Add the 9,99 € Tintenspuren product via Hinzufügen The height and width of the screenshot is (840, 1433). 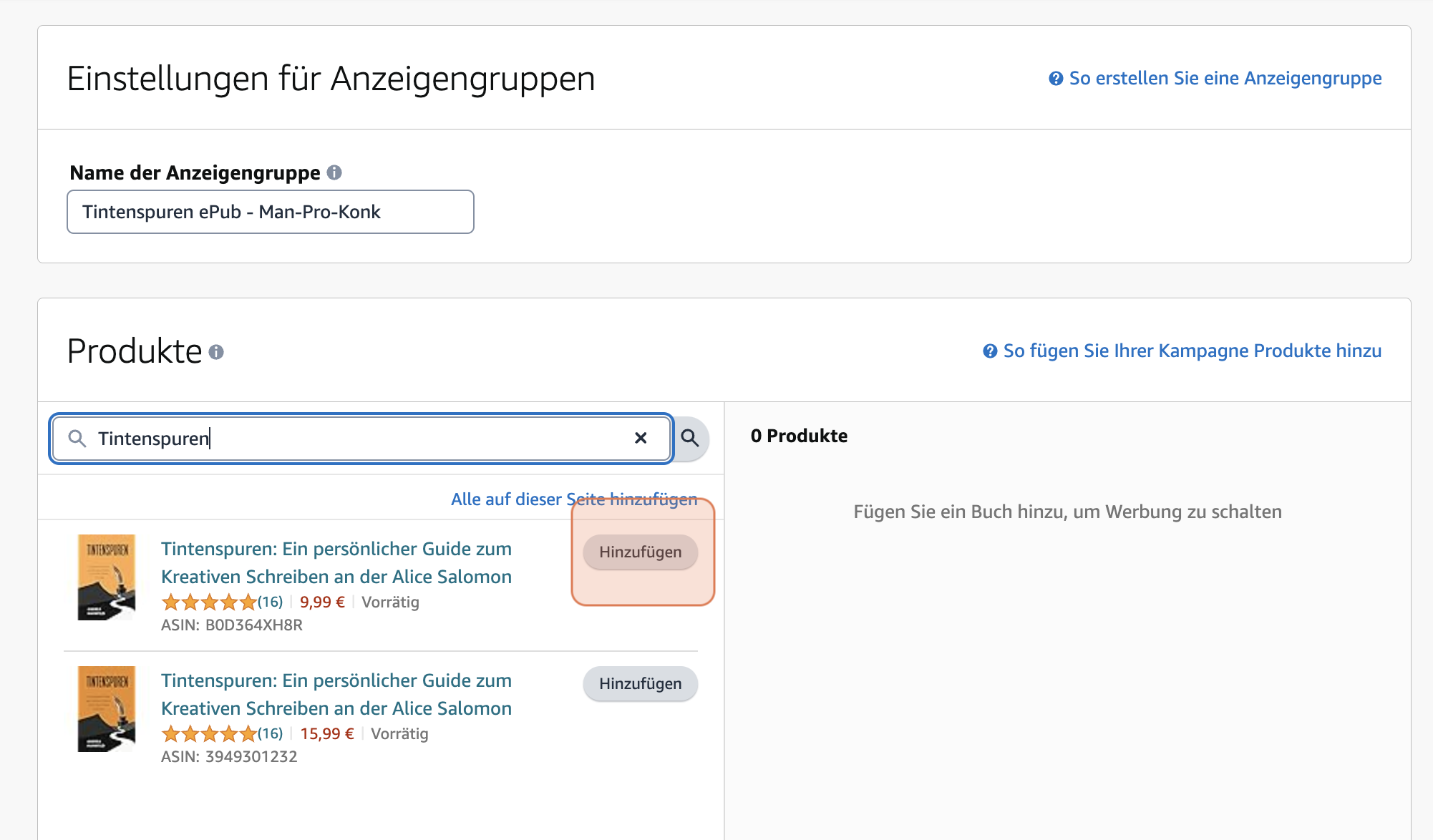[639, 552]
